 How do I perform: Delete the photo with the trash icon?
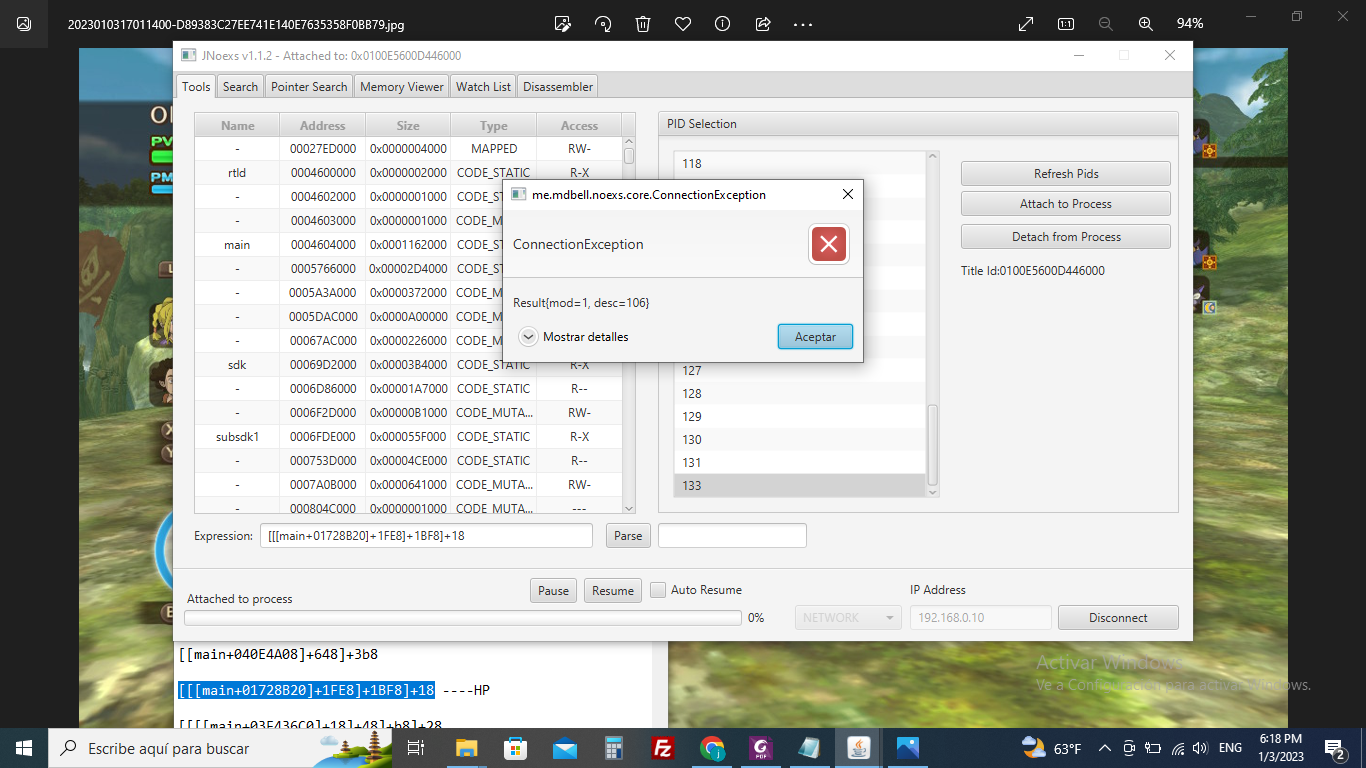tap(643, 24)
